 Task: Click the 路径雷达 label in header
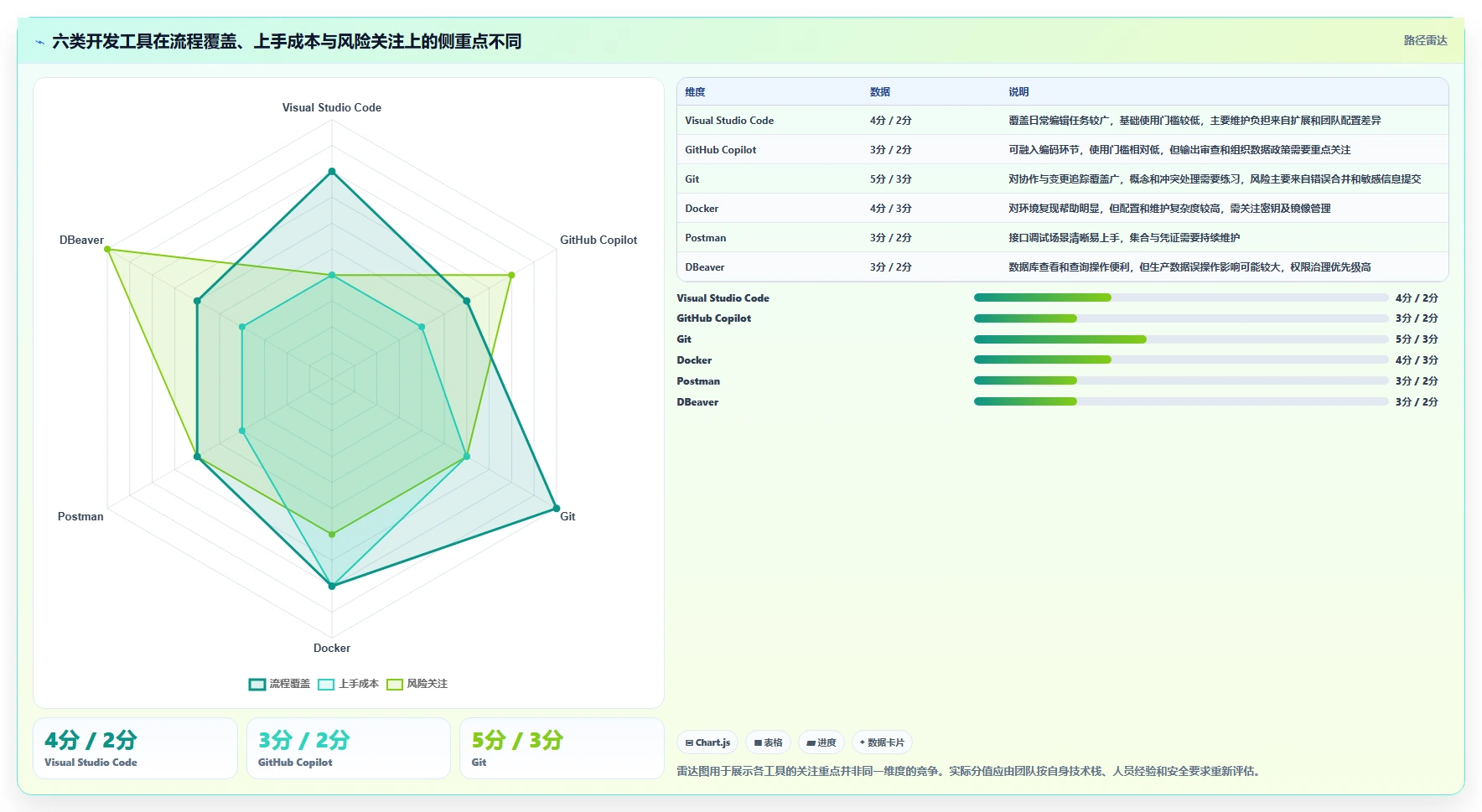pos(1425,40)
